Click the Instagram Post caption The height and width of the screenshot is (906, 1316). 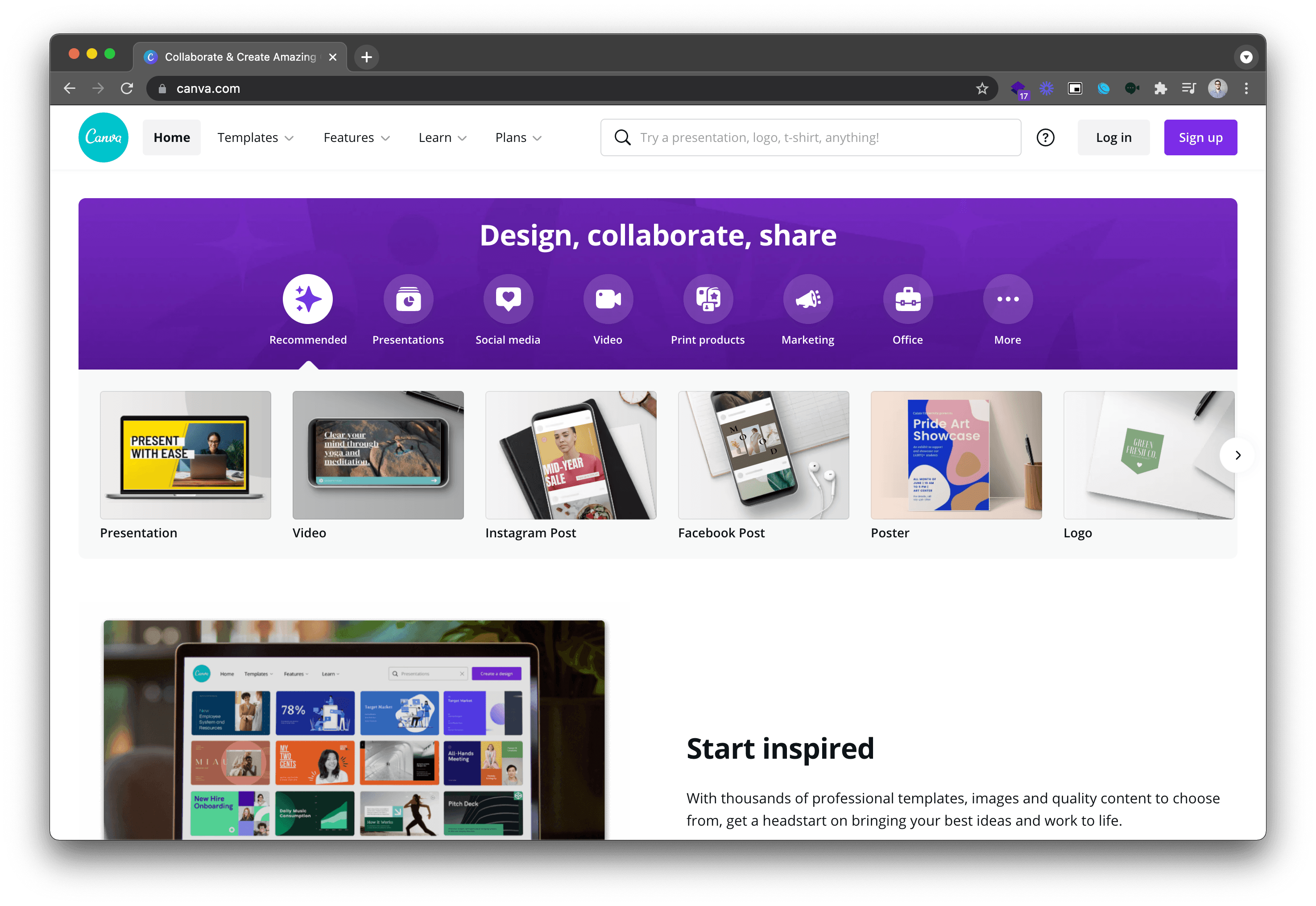(530, 532)
